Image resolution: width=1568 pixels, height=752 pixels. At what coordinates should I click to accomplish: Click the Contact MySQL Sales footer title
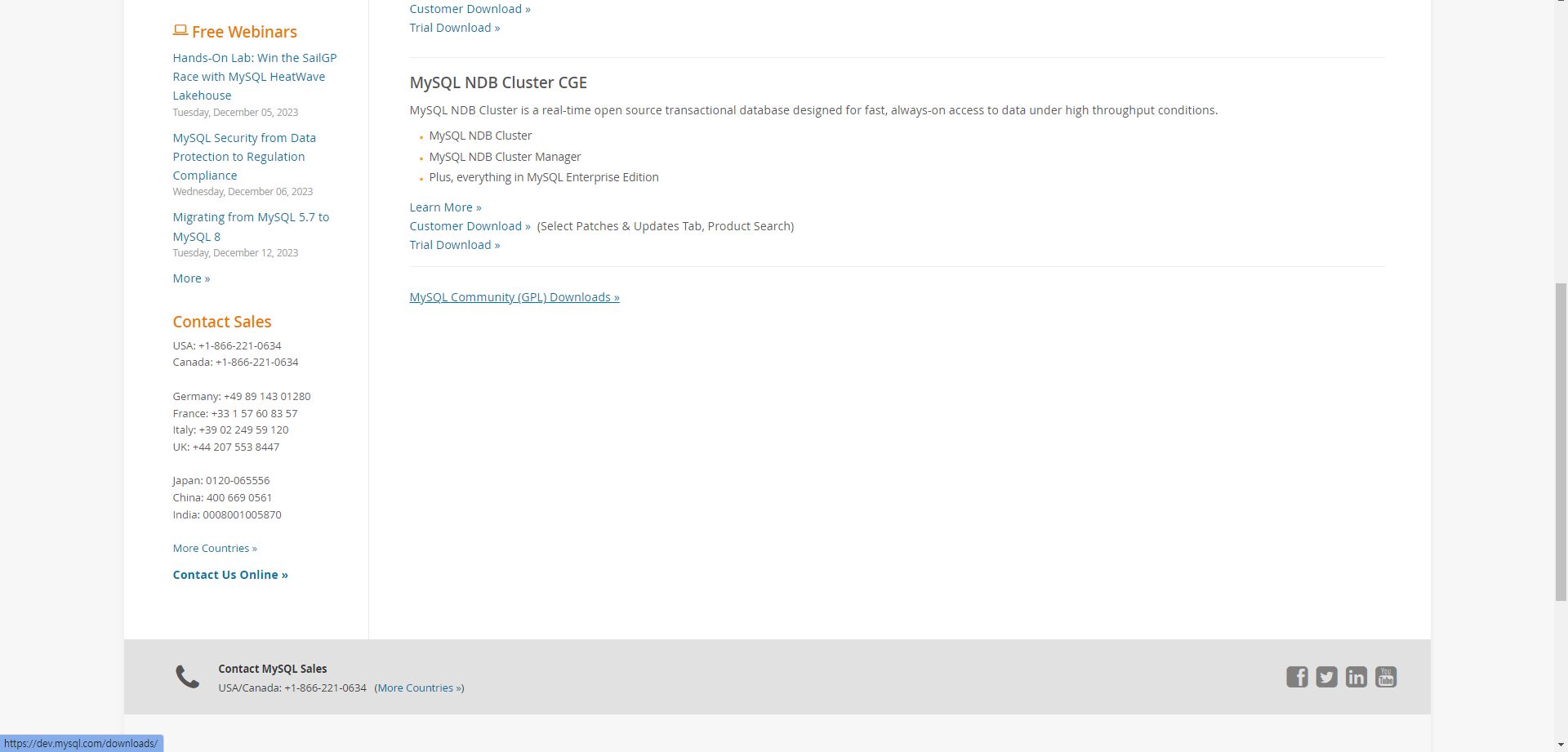pos(272,669)
